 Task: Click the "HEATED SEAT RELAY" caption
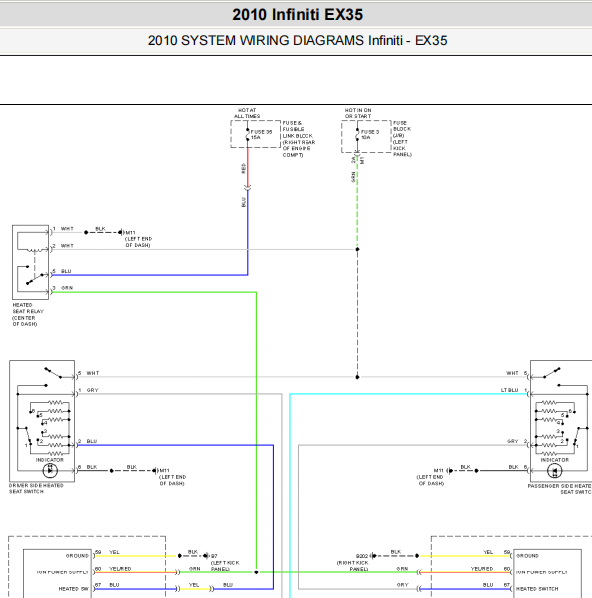click(27, 314)
